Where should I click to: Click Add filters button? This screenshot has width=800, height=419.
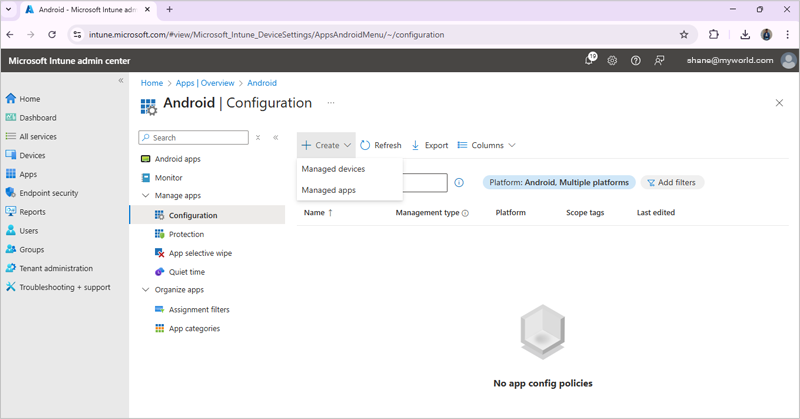tap(673, 183)
